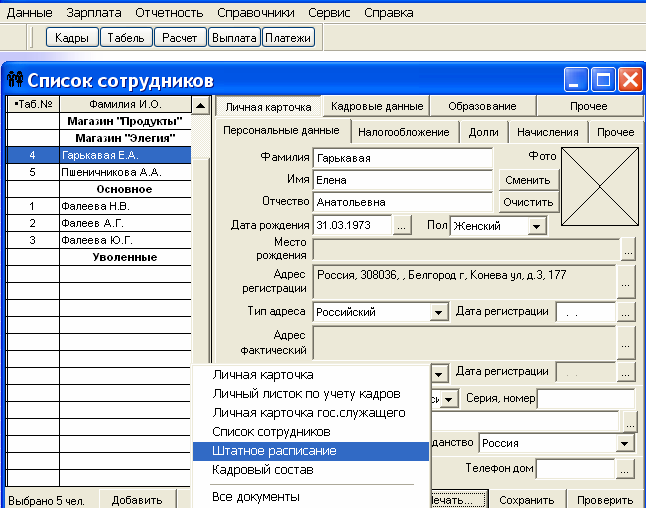Image resolution: width=646 pixels, height=508 pixels.
Task: Open the Данные menu
Action: [30, 13]
